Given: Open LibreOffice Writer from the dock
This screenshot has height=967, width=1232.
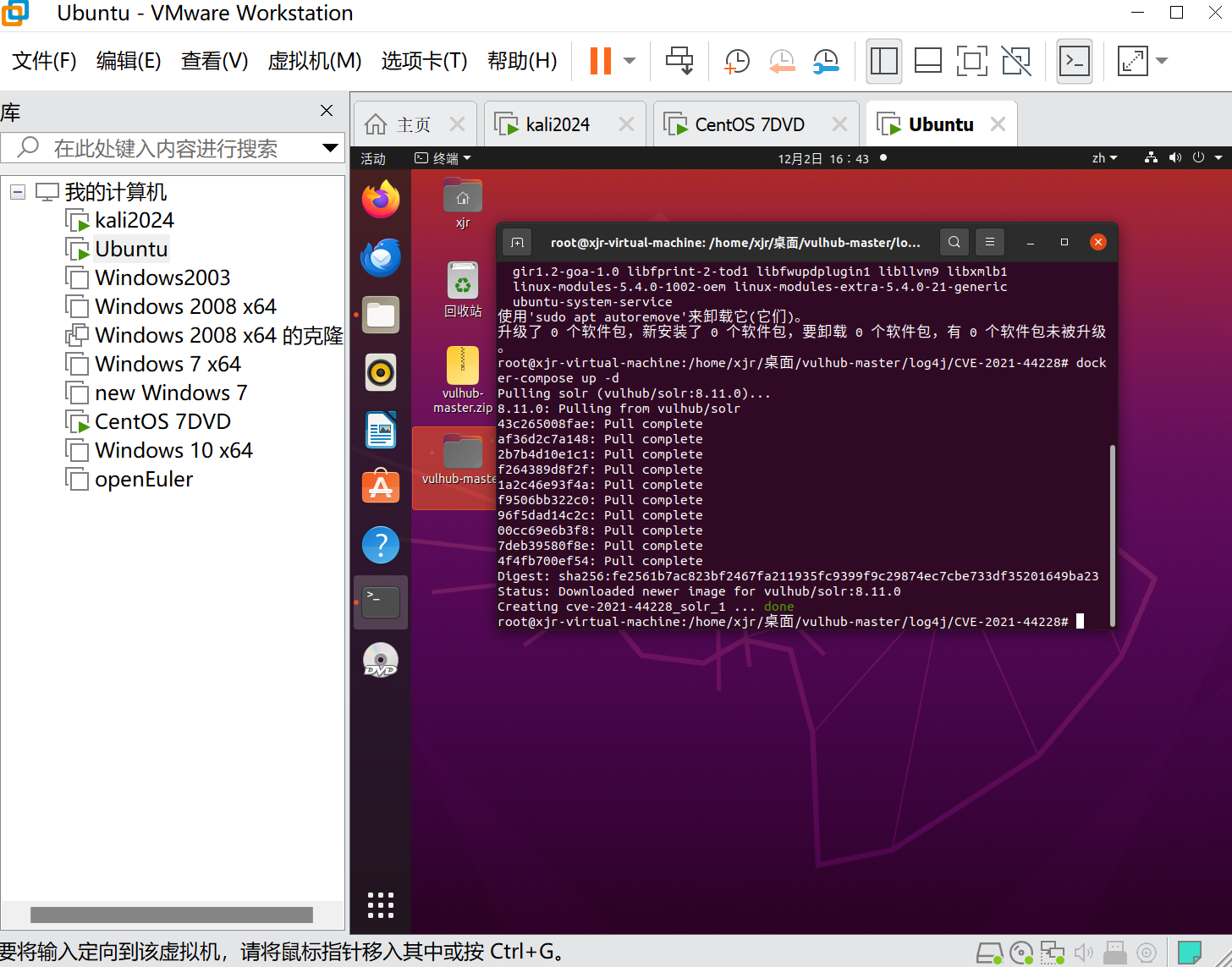Looking at the screenshot, I should click(381, 430).
